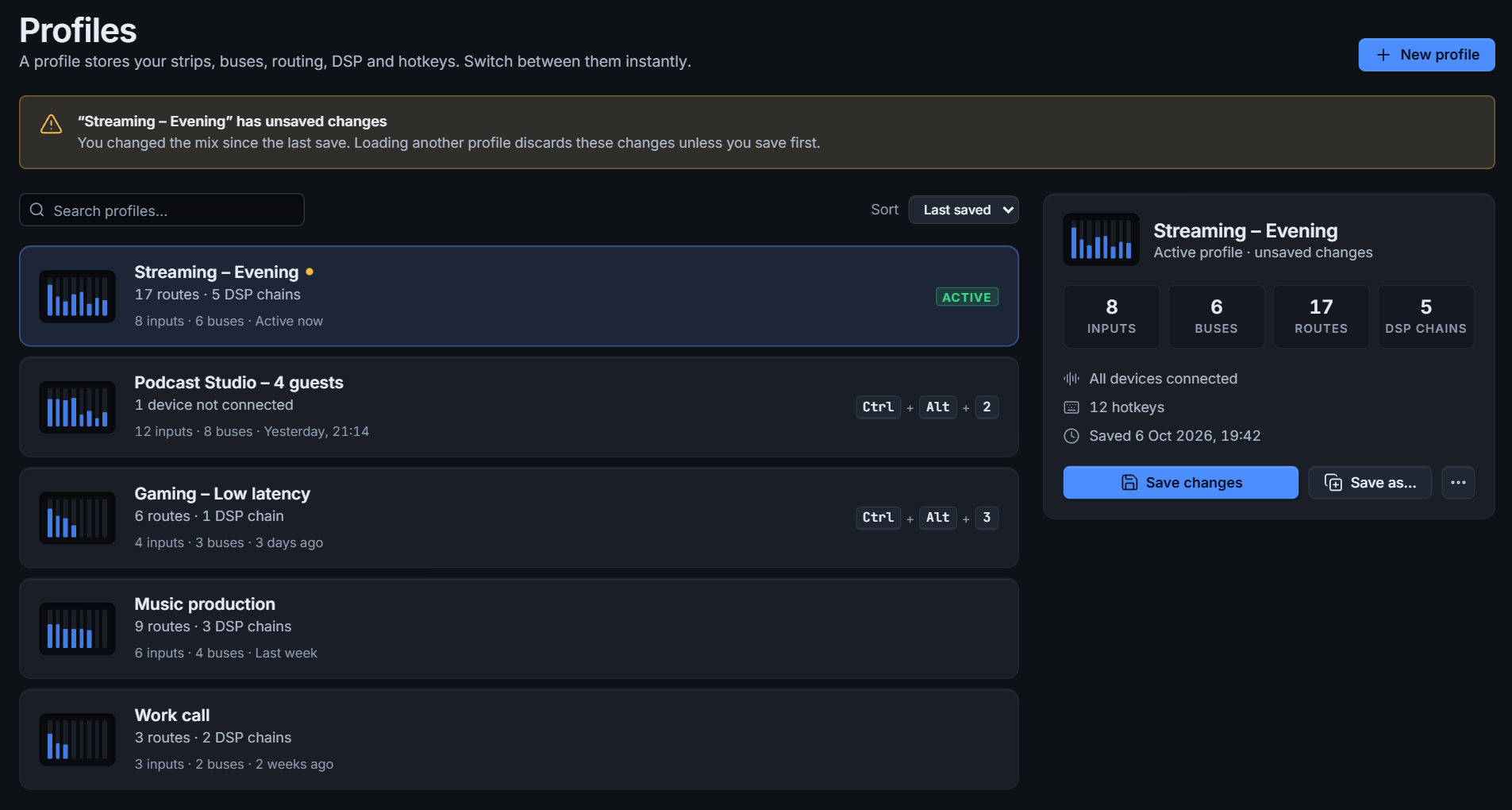Click the Streaming – Evening mixer thumbnail in list
The height and width of the screenshot is (810, 1512).
(x=78, y=296)
